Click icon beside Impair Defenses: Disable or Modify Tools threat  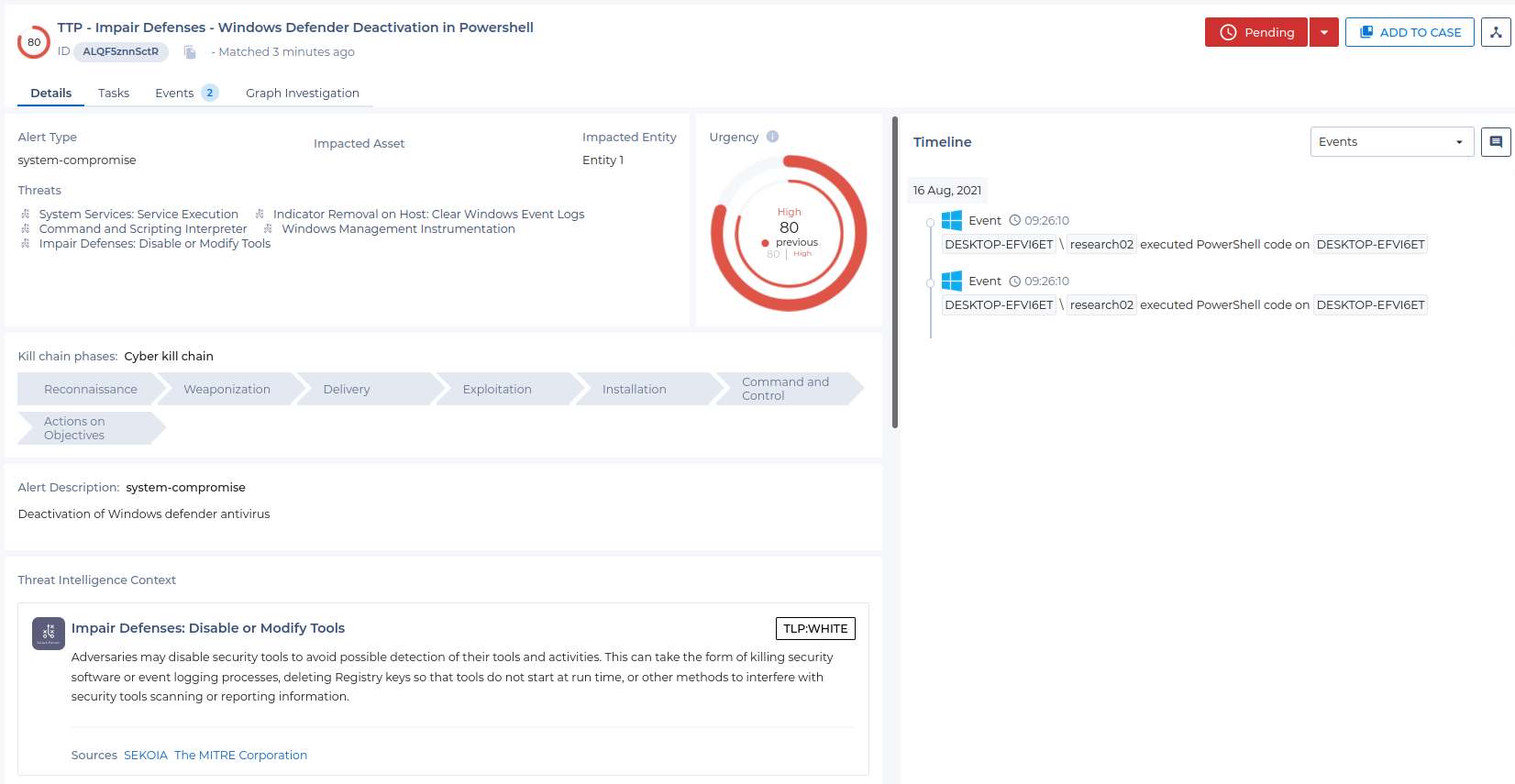26,243
